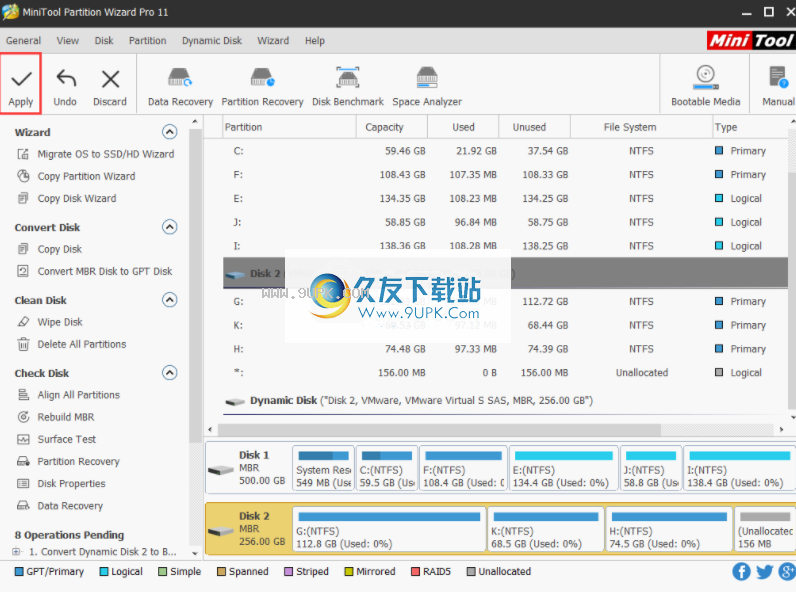The image size is (796, 592).
Task: Launch Data Recovery from the toolbar
Action: 180,87
